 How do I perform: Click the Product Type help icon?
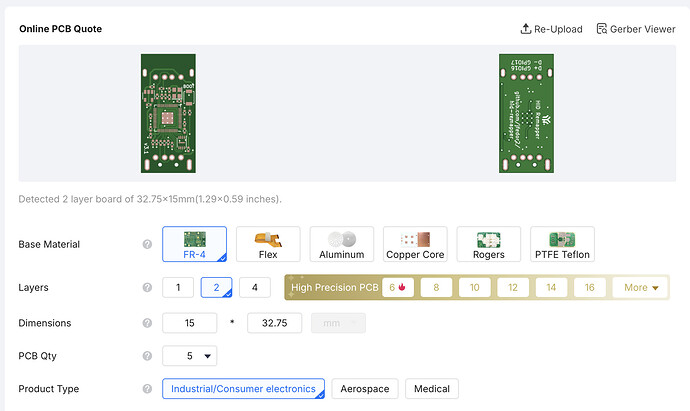pos(147,389)
